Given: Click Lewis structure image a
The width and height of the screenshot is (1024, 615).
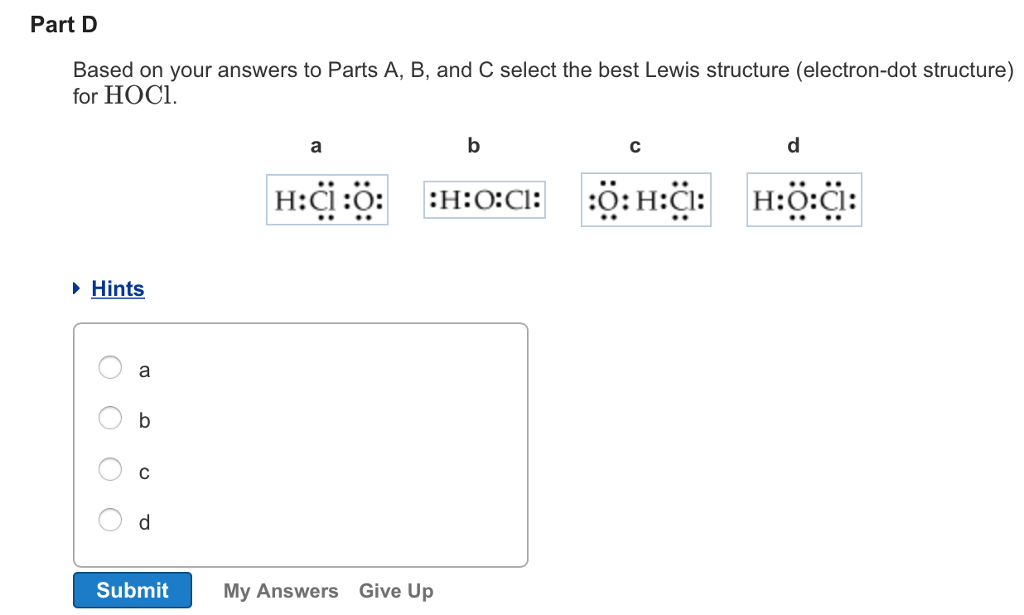Looking at the screenshot, I should pyautogui.click(x=327, y=199).
